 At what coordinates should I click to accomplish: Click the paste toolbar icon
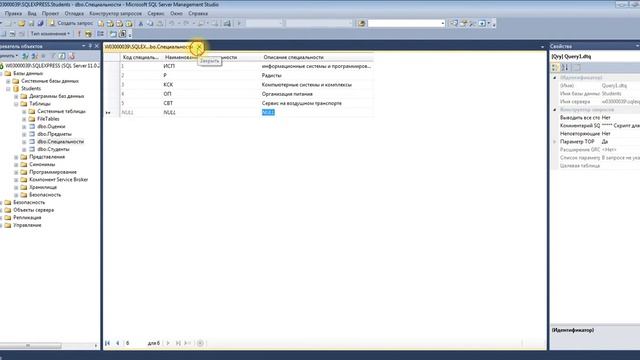[160, 24]
